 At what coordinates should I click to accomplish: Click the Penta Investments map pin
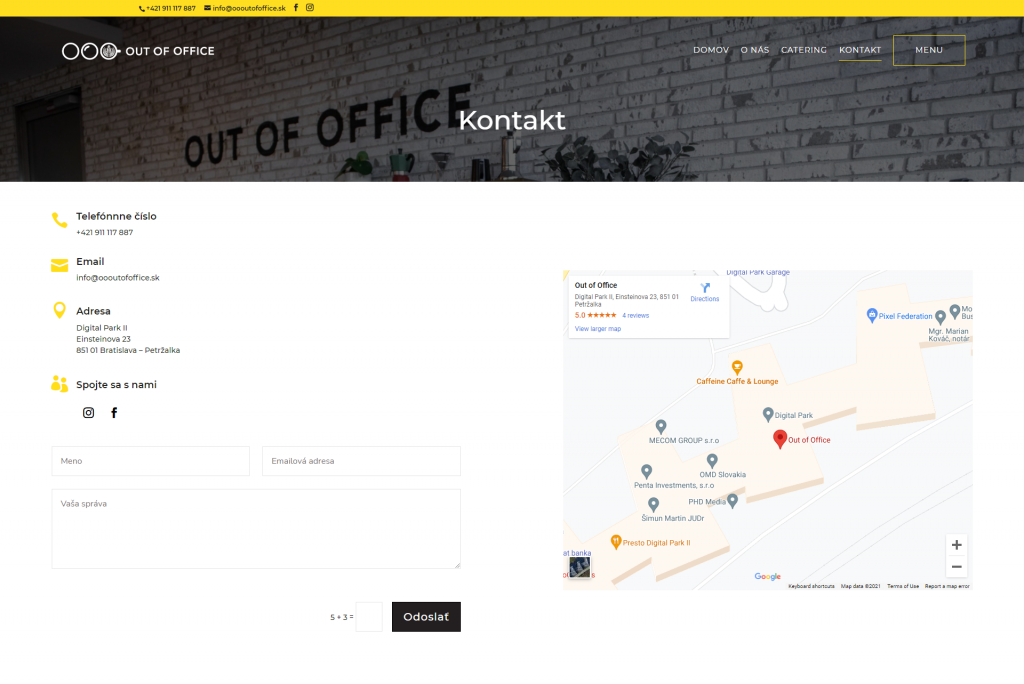point(647,471)
